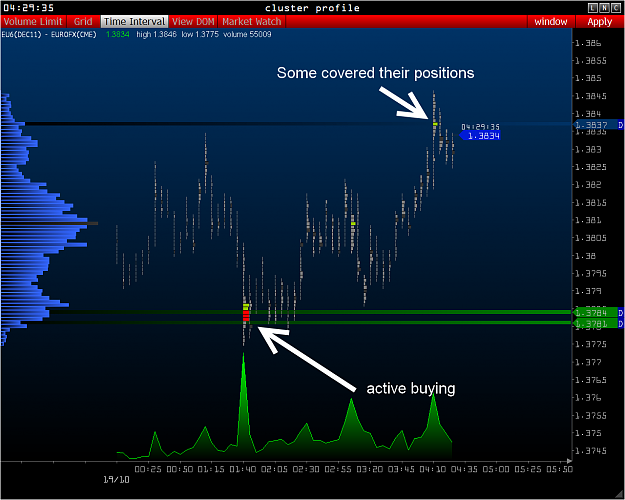625x500 pixels.
Task: Click the 04:29:35 timestamp above price tag
Action: pos(480,127)
